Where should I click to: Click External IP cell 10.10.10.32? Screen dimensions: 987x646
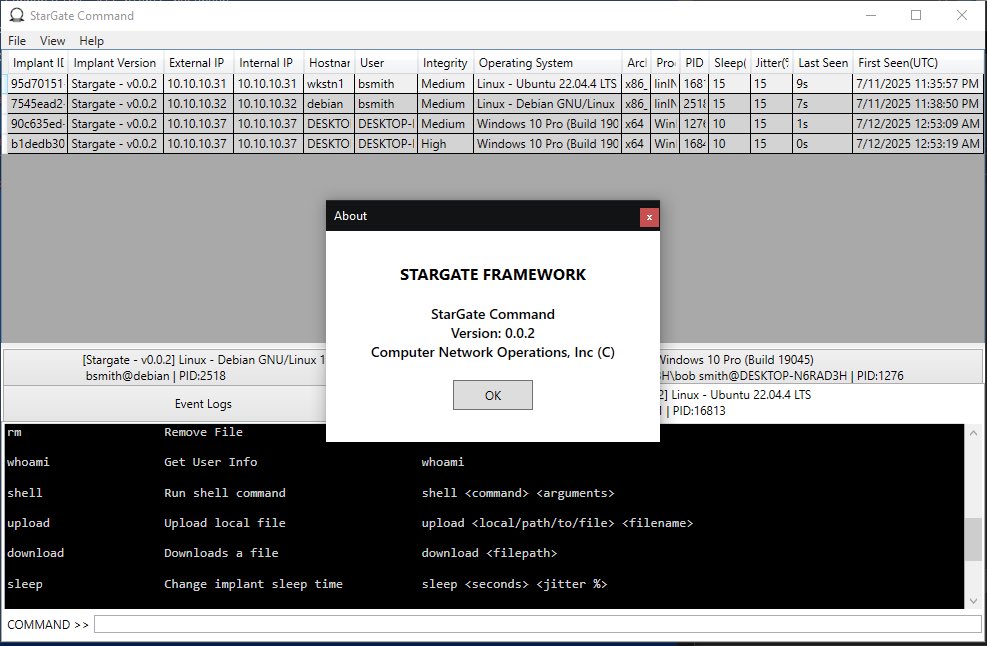(x=198, y=104)
